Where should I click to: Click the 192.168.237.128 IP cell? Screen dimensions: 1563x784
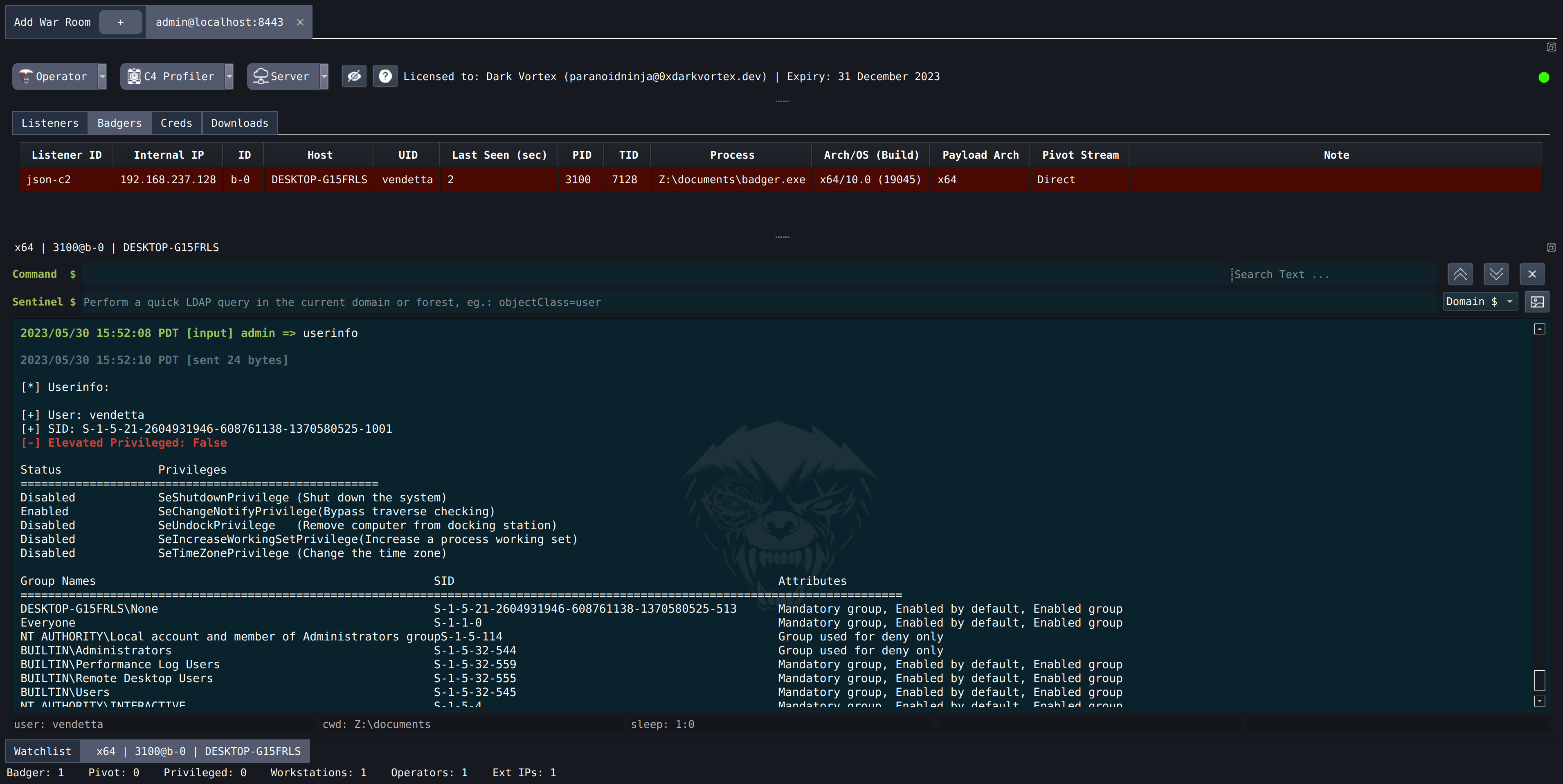pos(168,180)
